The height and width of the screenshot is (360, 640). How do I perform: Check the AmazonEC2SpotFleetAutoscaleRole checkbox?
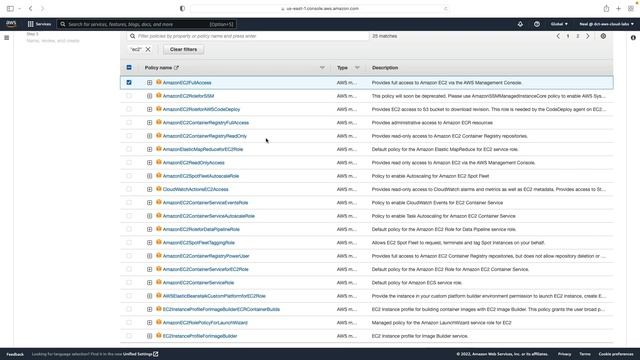(129, 176)
